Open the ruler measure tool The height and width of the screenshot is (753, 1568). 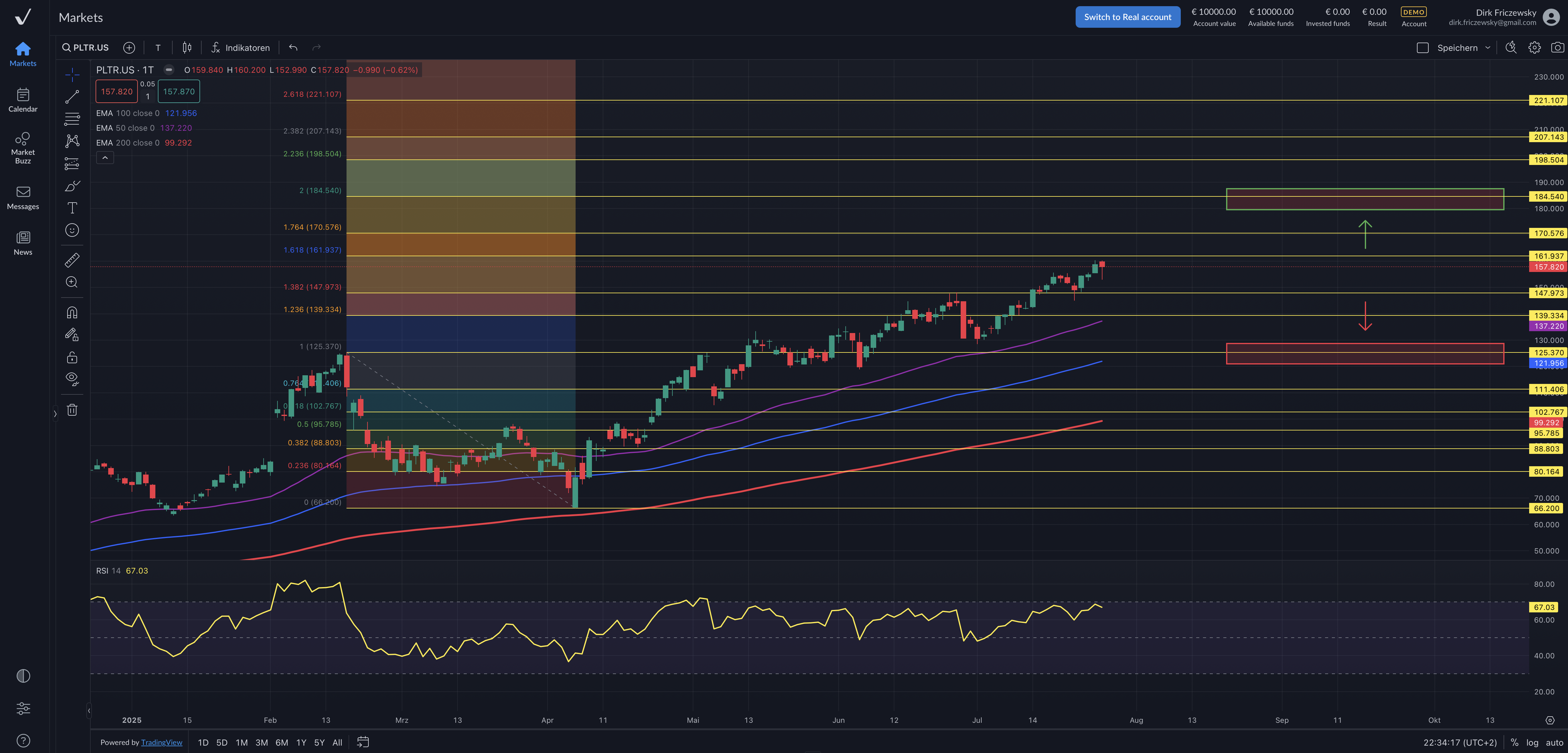(72, 260)
